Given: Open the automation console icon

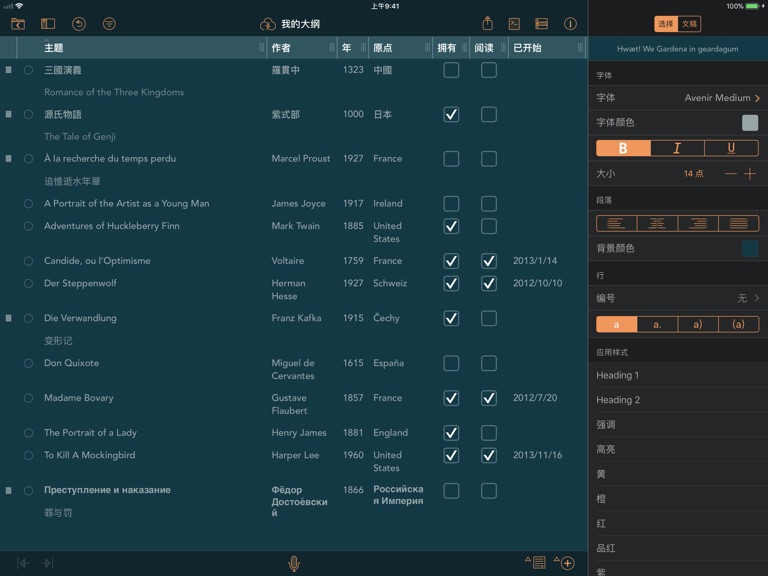Looking at the screenshot, I should [514, 24].
